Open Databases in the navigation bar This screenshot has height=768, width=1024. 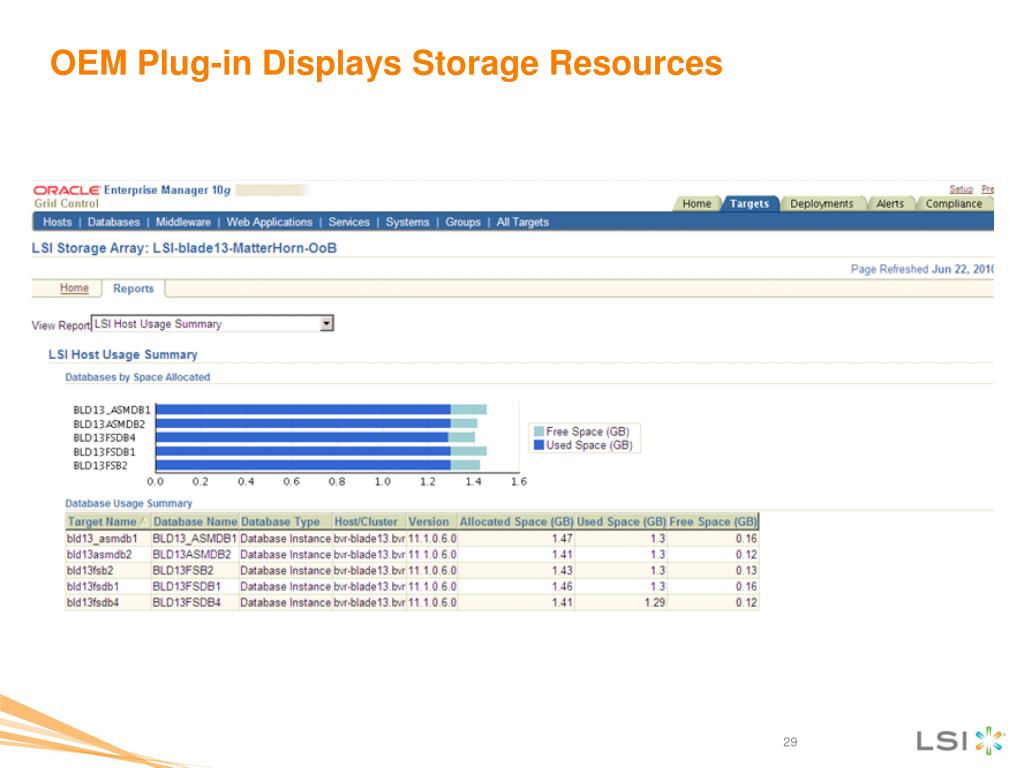[114, 222]
